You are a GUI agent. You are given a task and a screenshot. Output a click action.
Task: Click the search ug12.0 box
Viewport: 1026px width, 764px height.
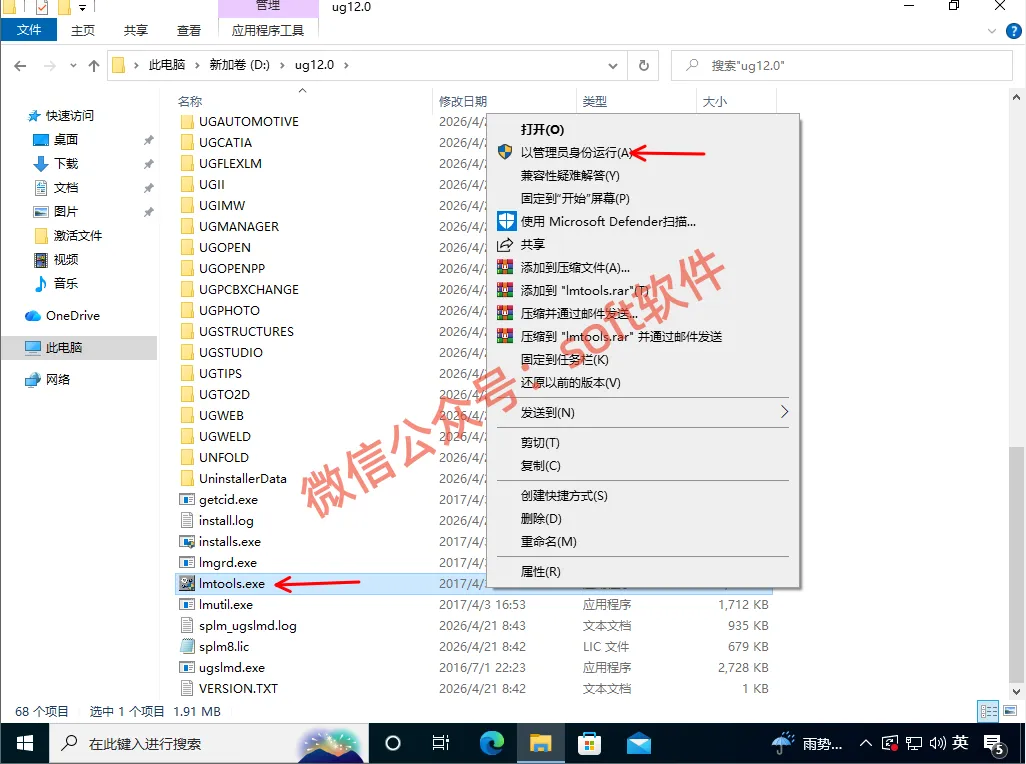coord(841,65)
